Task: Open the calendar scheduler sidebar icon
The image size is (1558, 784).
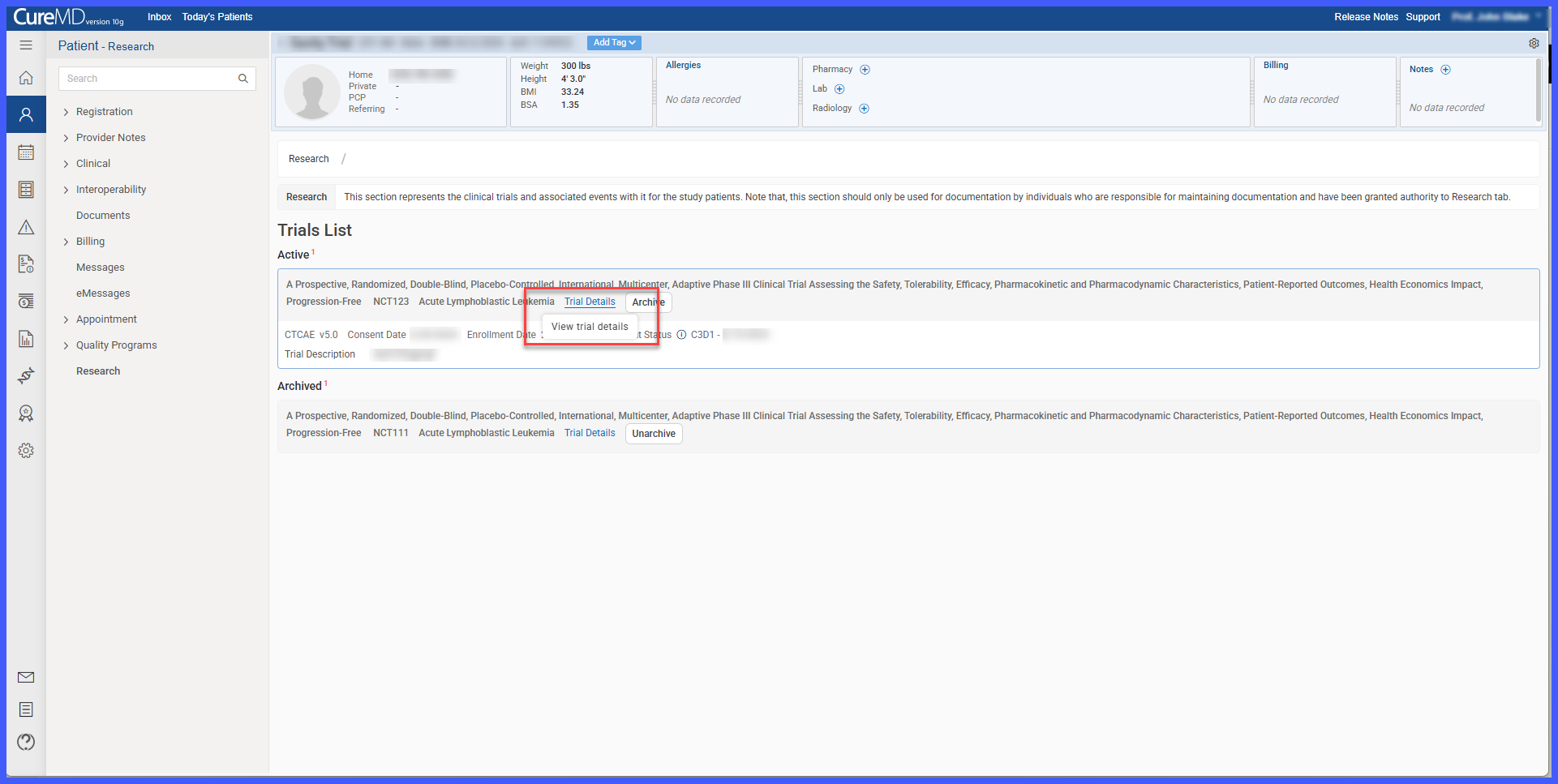Action: pyautogui.click(x=26, y=152)
